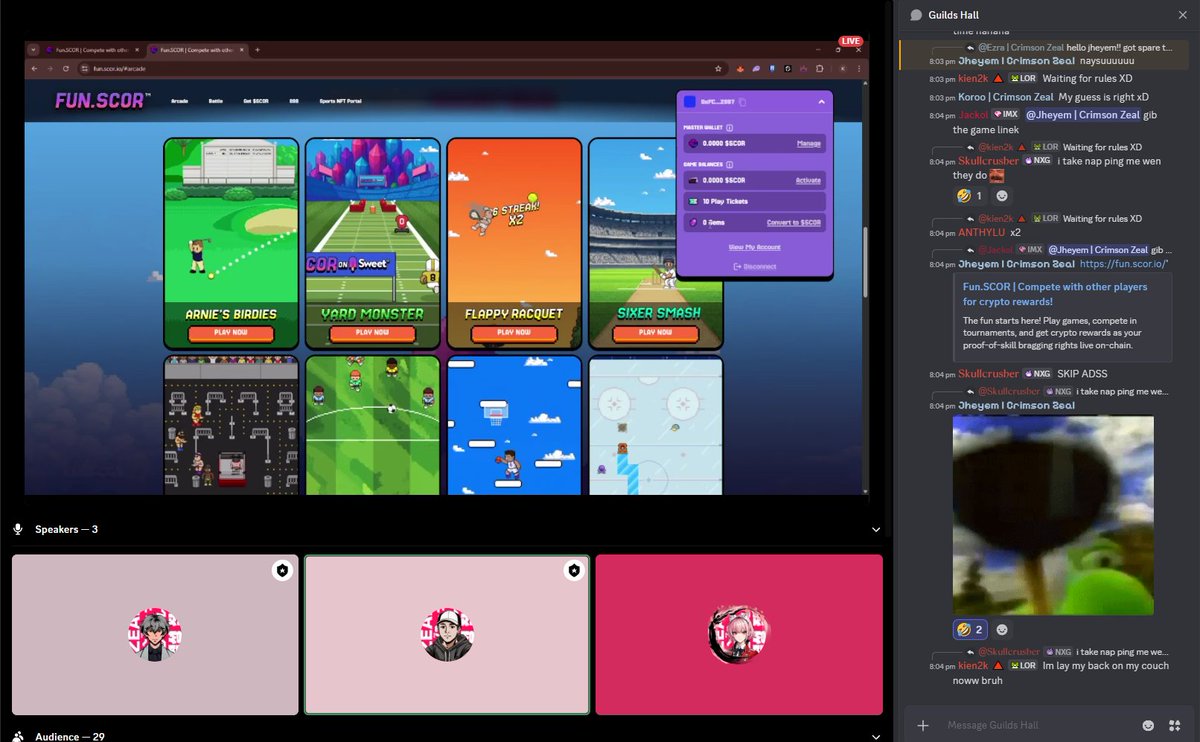The width and height of the screenshot is (1200, 742).
Task: Bookmark the page with star icon
Action: (717, 68)
